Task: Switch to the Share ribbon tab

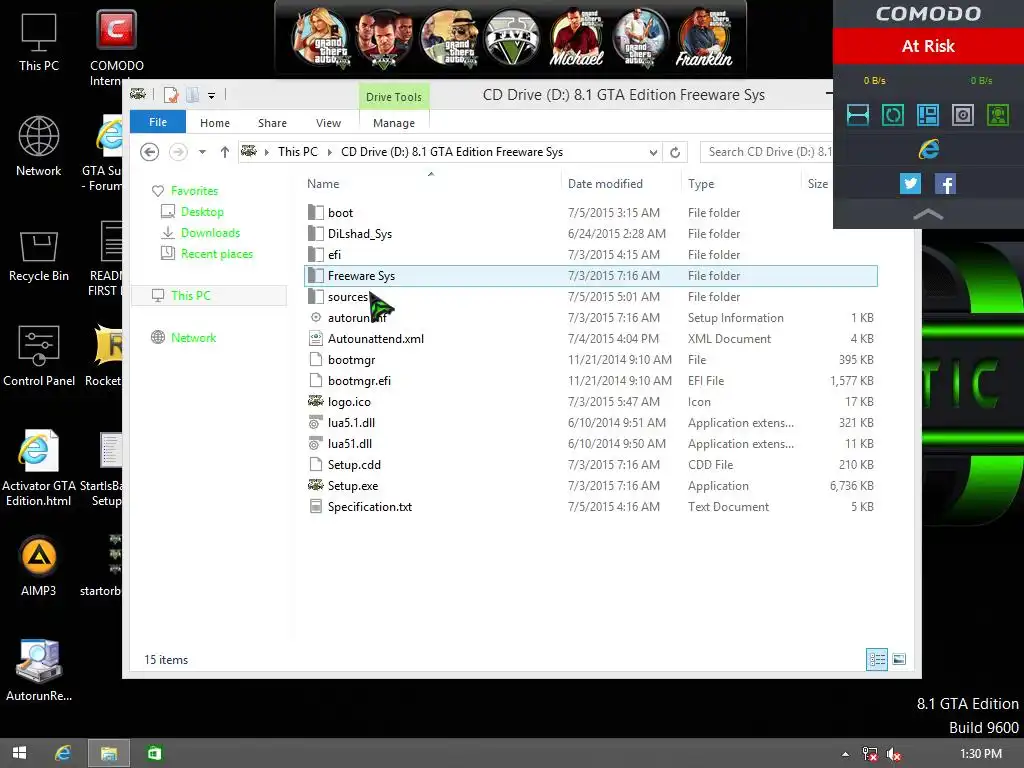Action: tap(272, 123)
